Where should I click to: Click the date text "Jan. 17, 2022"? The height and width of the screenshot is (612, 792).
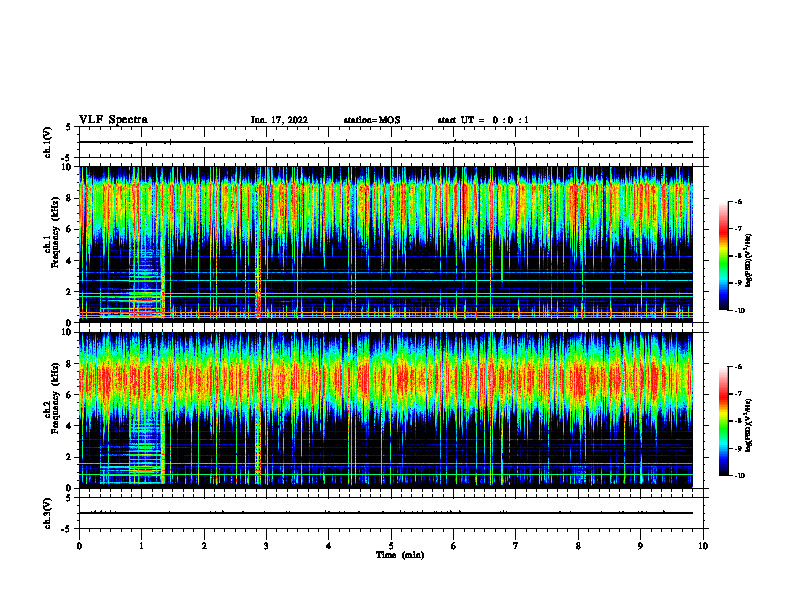[x=279, y=120]
